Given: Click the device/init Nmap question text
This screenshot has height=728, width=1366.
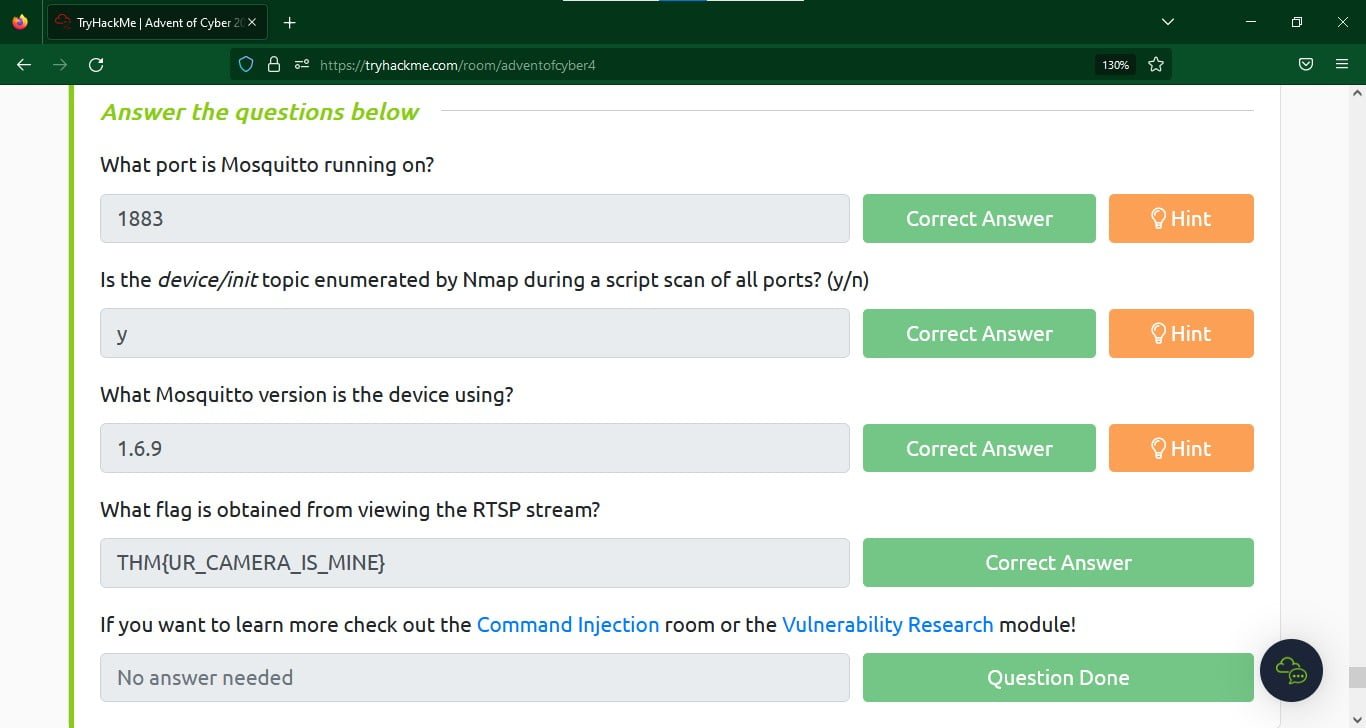Looking at the screenshot, I should [x=484, y=280].
